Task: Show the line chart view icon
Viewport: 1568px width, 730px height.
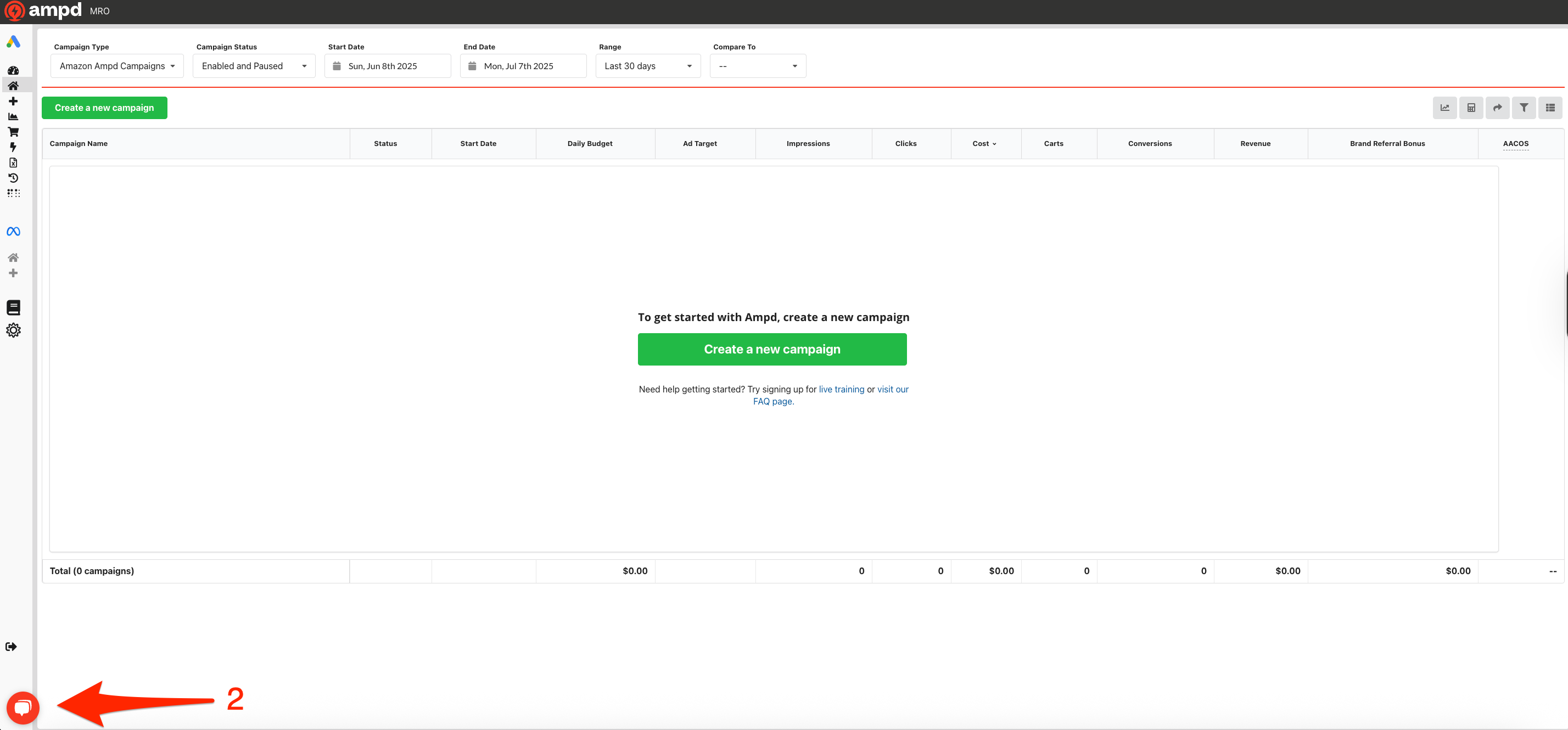Action: 1444,108
